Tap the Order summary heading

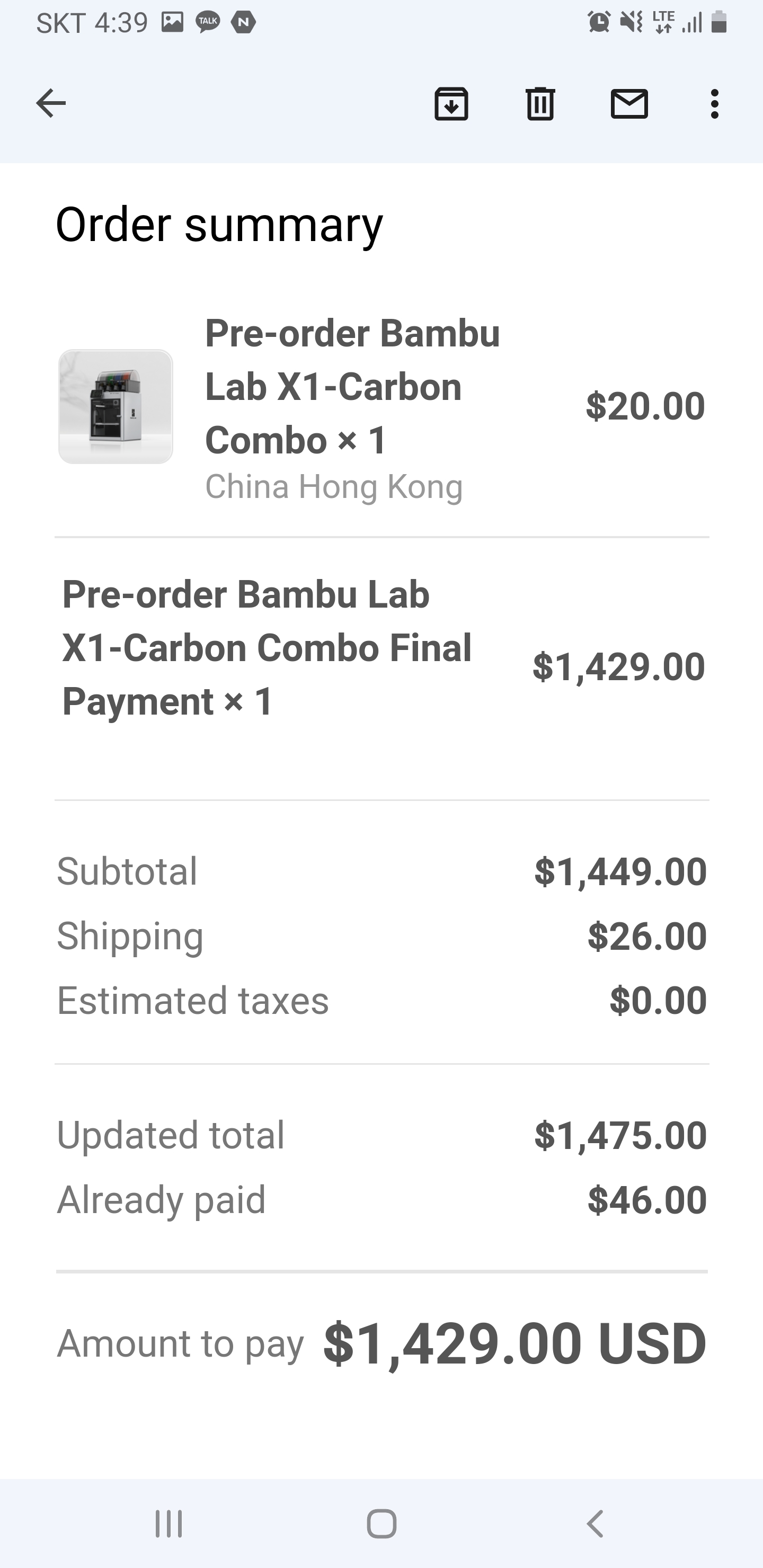pos(219,225)
